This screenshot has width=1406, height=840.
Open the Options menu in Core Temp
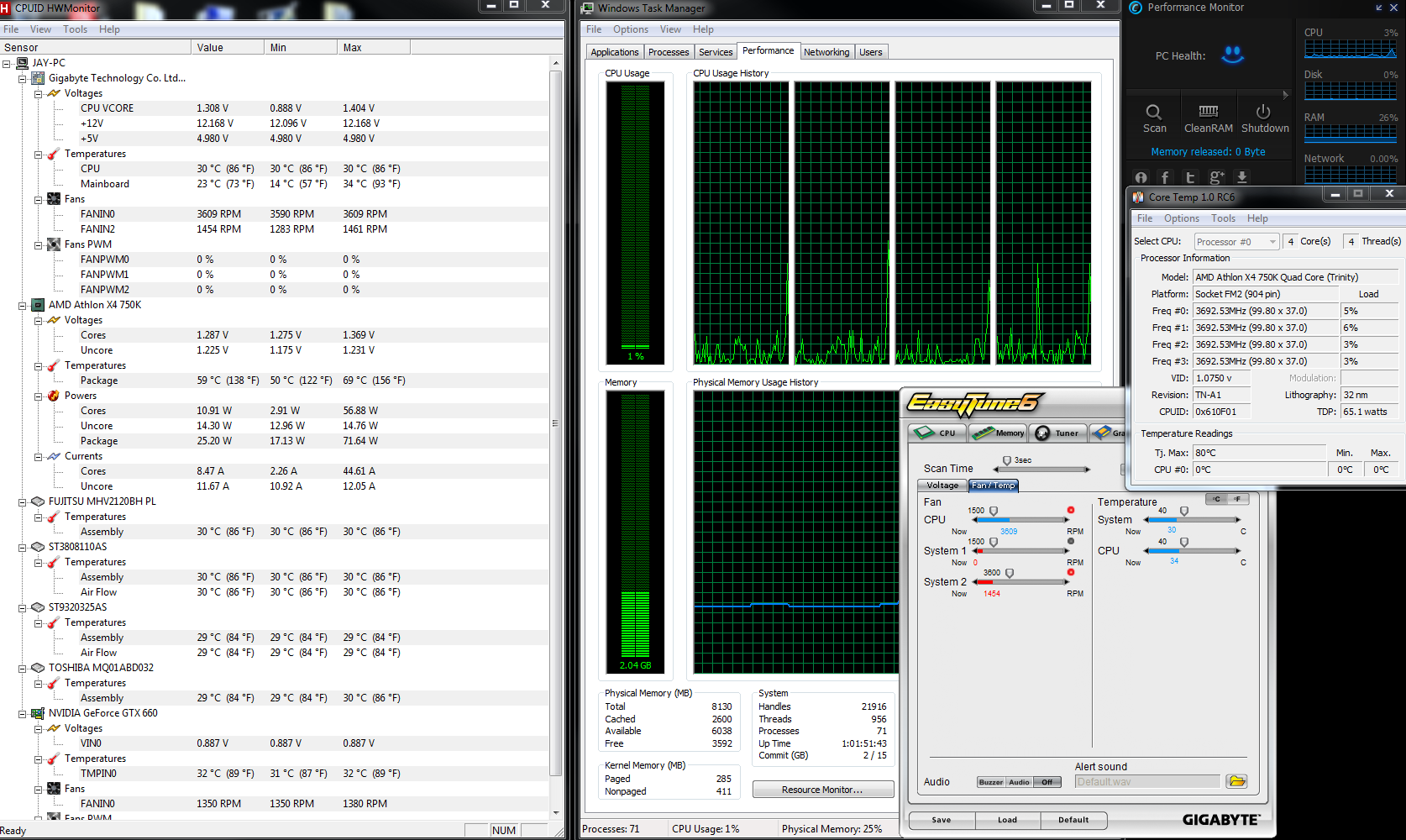[x=1181, y=218]
